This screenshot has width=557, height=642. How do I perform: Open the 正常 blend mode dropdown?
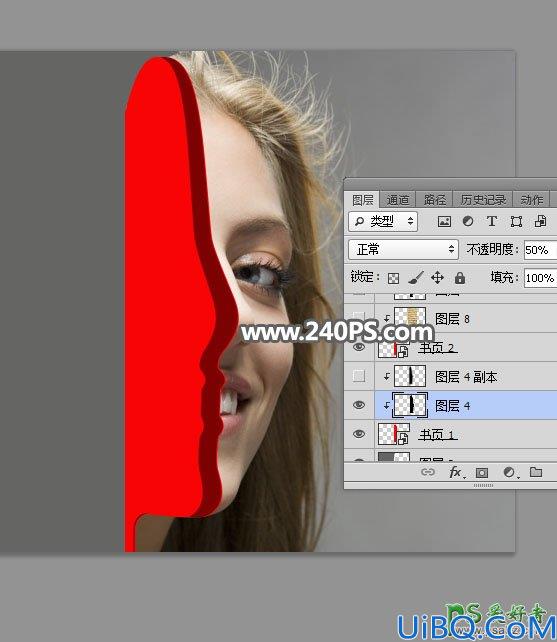(x=403, y=249)
